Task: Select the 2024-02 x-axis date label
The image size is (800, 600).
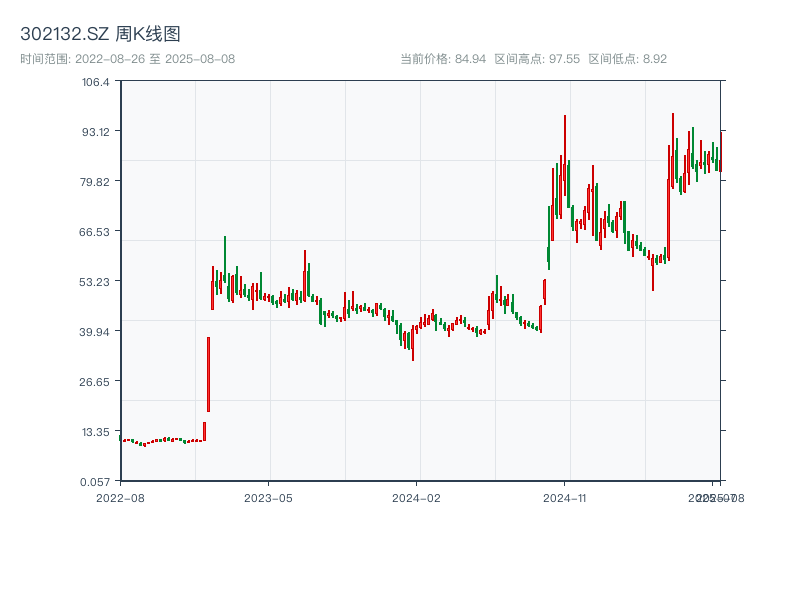Action: 416,497
